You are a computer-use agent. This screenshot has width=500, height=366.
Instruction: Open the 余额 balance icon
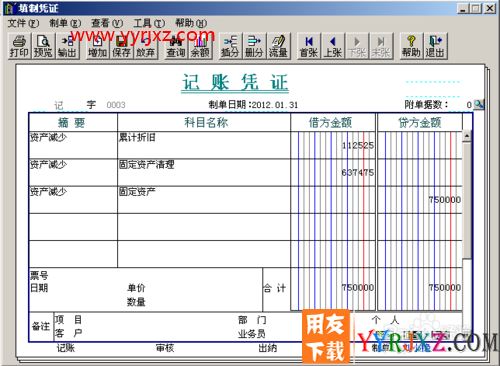pyautogui.click(x=200, y=46)
